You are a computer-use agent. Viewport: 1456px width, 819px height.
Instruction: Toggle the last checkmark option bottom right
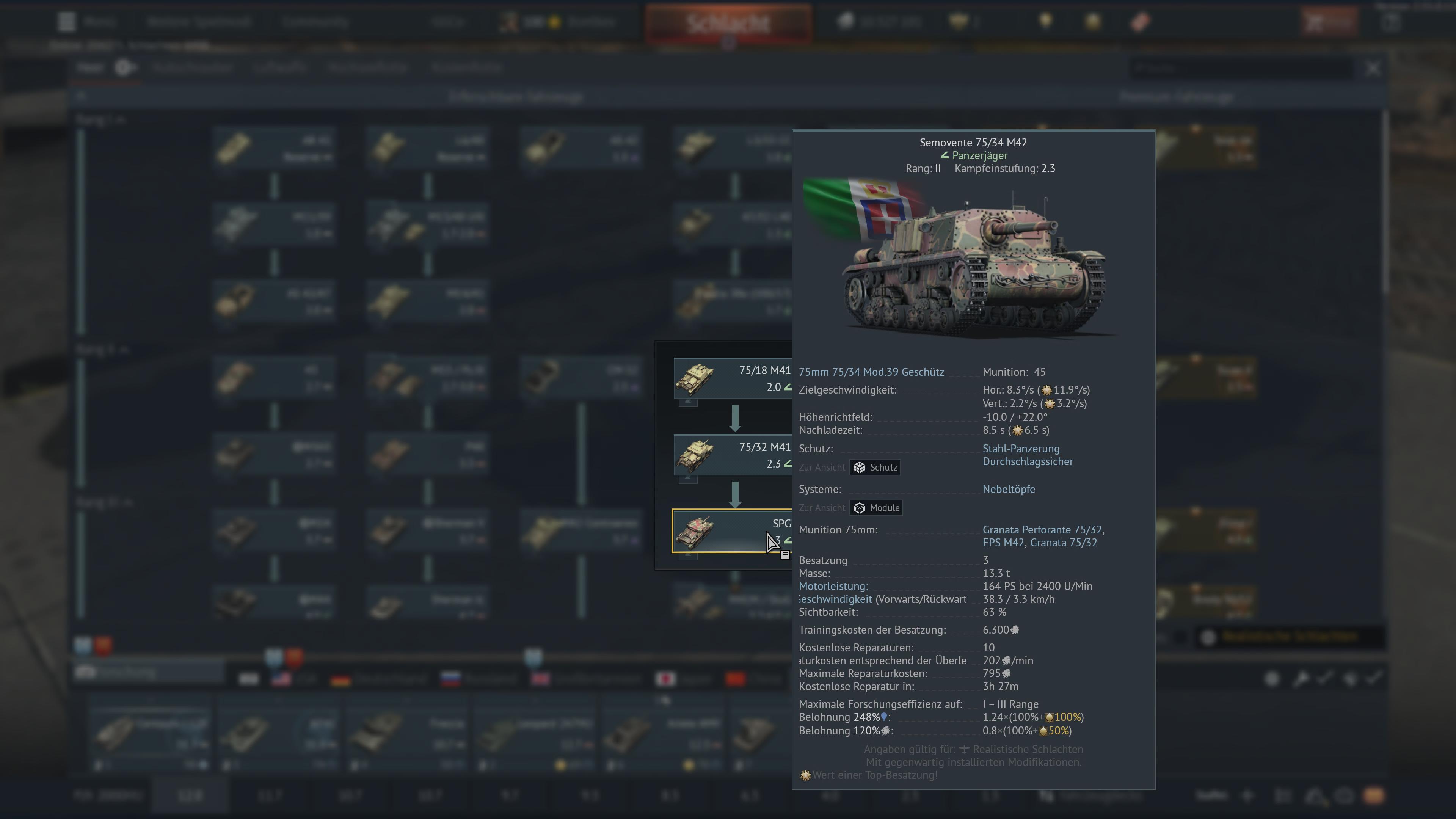point(1374,678)
